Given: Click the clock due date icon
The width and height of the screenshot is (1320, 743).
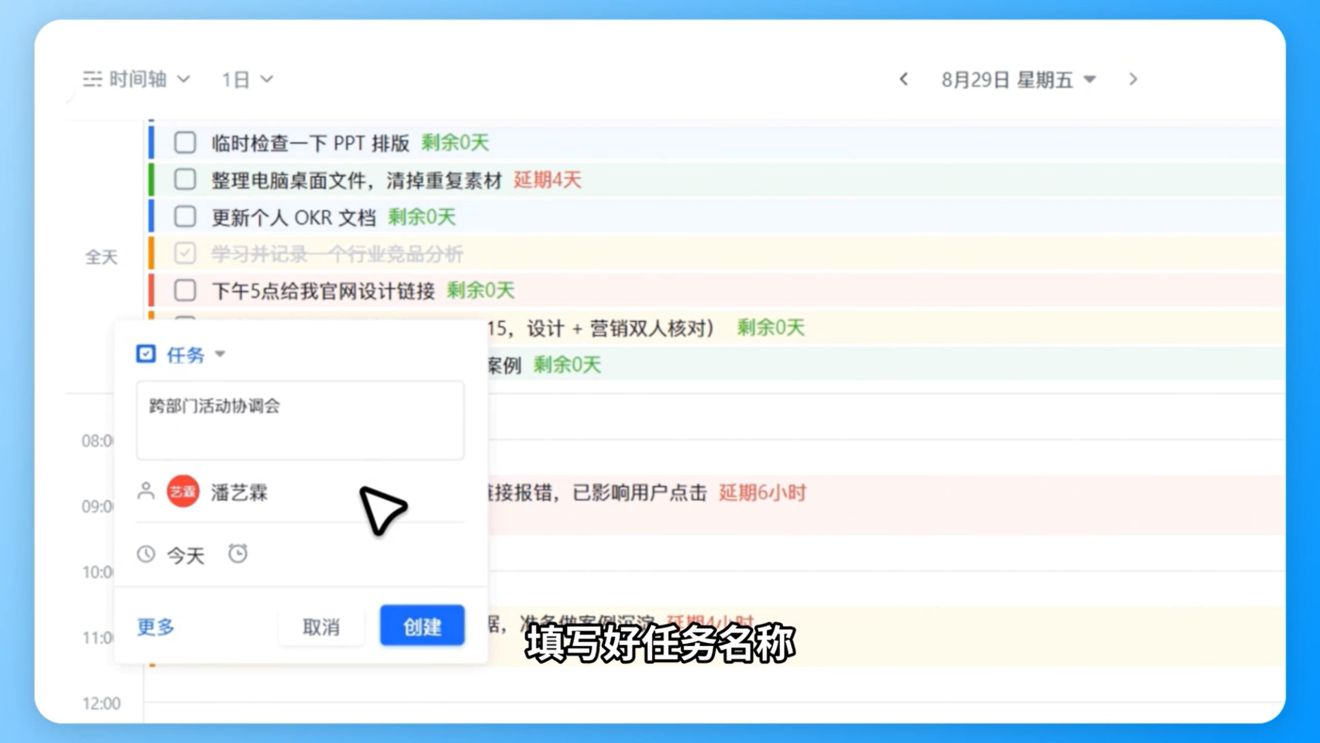Looking at the screenshot, I should pos(146,554).
